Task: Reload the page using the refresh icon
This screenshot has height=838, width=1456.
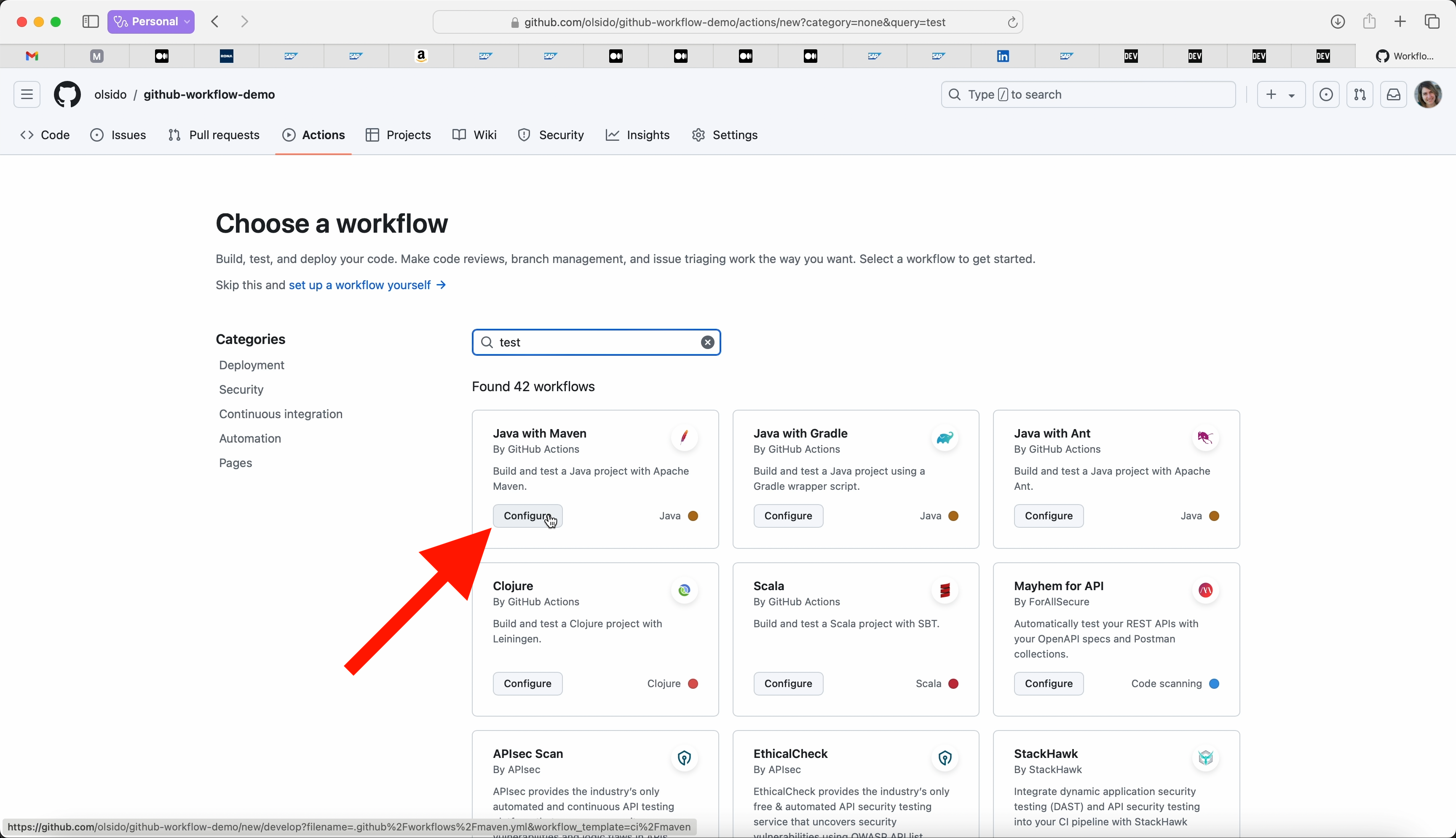Action: (x=1012, y=22)
